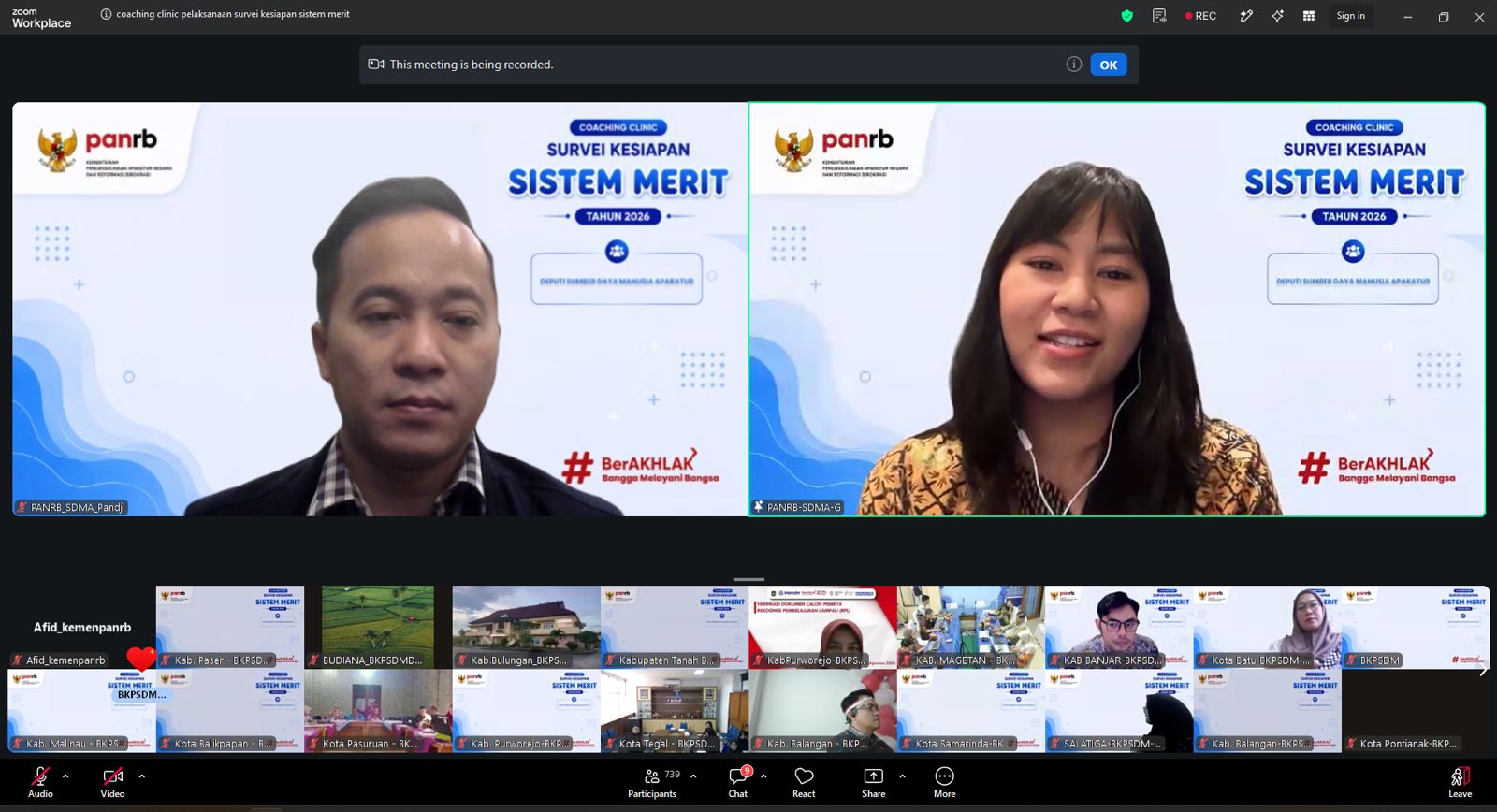
Task: Select Kab. Purworejo-BKP participant tile
Action: coord(526,711)
